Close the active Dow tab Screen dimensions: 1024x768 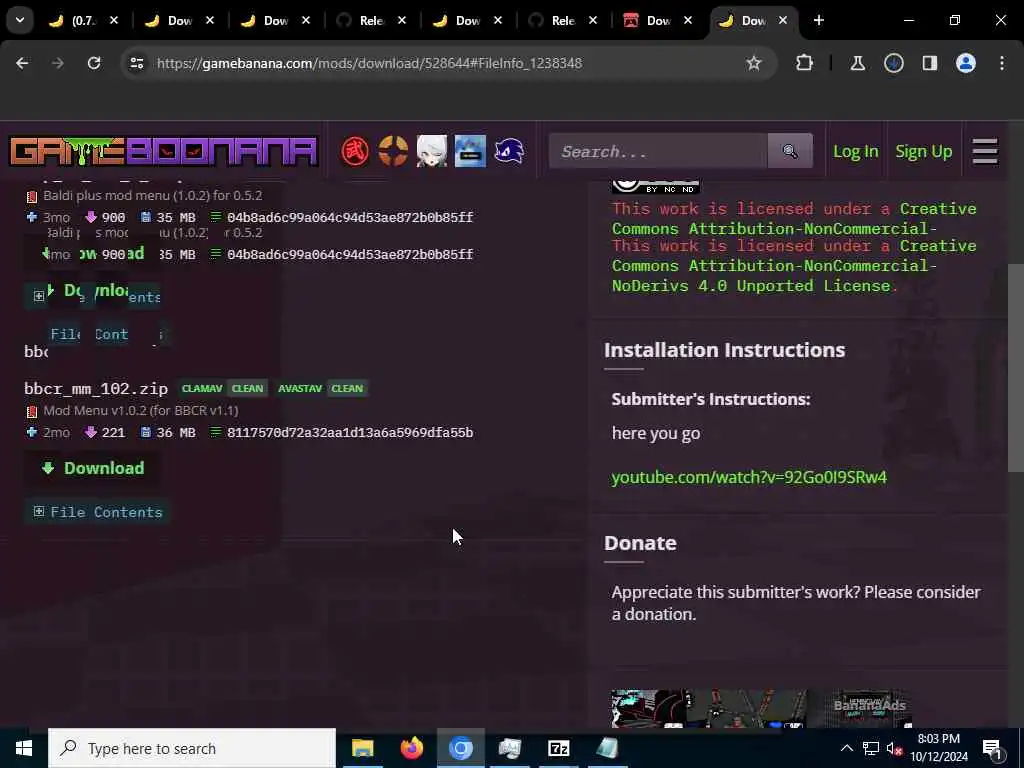pos(782,20)
